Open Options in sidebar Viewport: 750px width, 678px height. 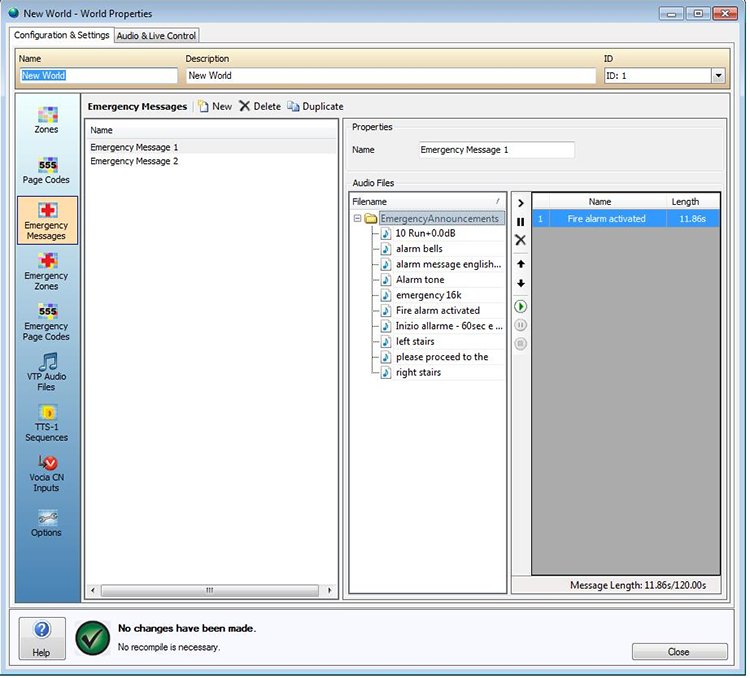[x=46, y=523]
